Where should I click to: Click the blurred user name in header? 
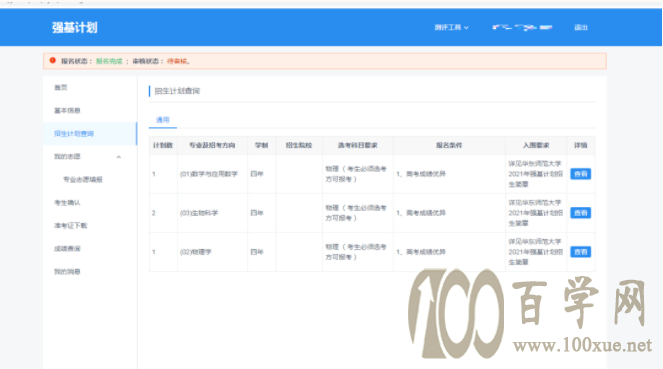pyautogui.click(x=522, y=27)
